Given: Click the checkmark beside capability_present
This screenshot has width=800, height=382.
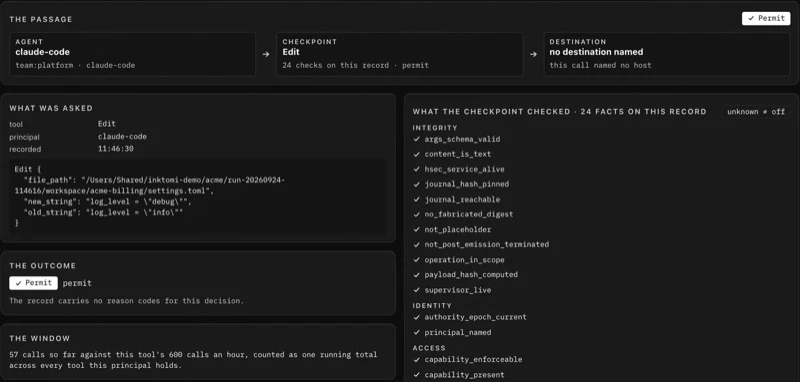Looking at the screenshot, I should (x=416, y=375).
